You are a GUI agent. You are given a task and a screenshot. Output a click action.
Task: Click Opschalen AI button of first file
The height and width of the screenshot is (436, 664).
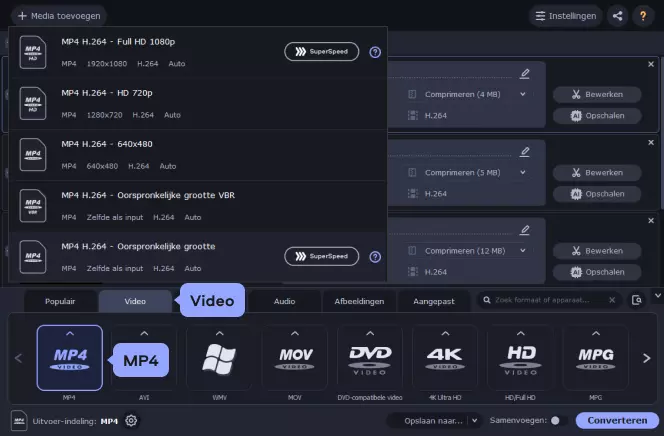point(597,116)
